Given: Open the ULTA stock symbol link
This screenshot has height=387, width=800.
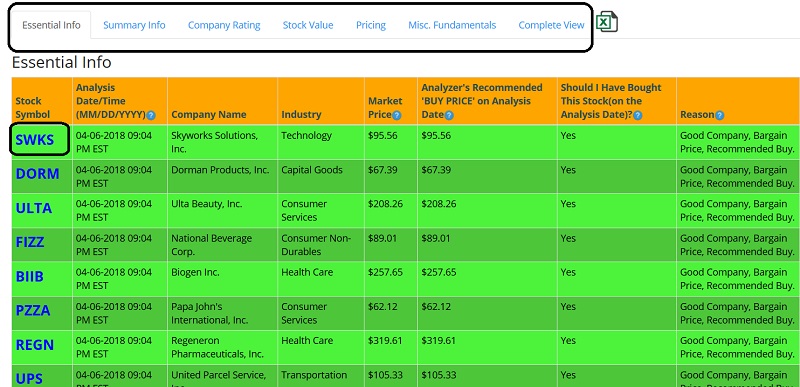Looking at the screenshot, I should coord(34,208).
